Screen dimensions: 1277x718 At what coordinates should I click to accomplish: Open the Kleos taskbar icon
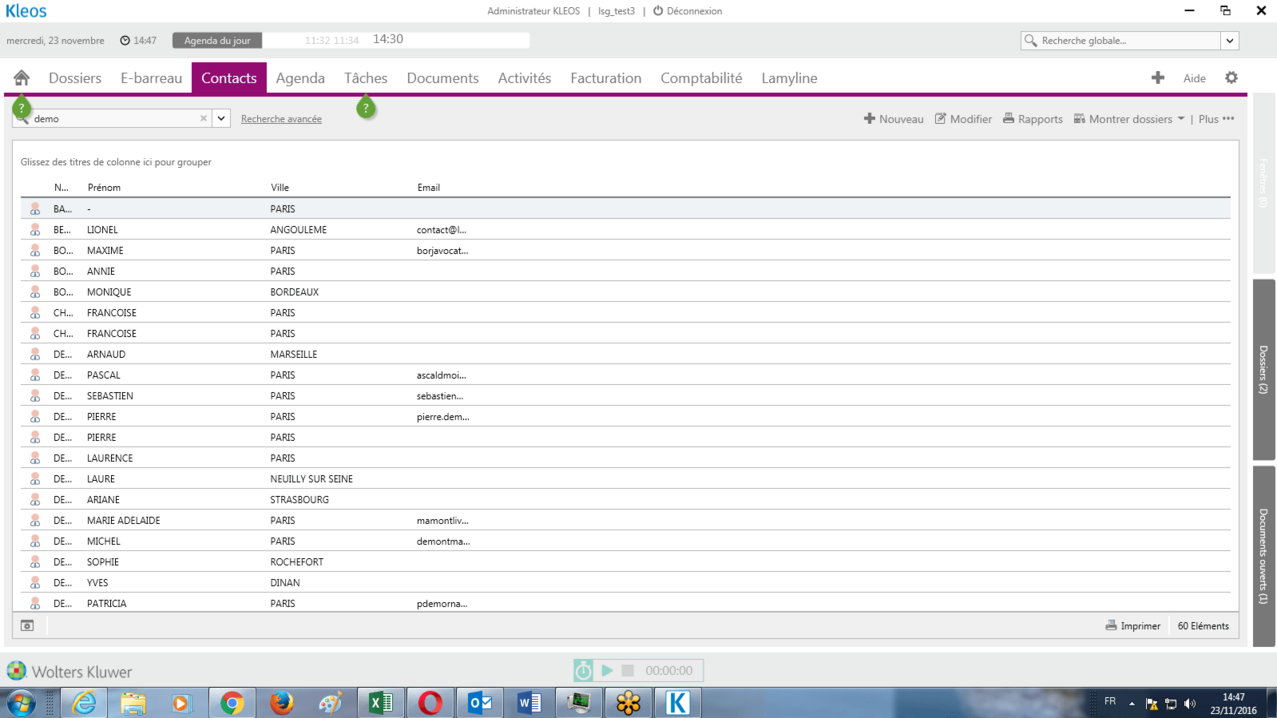click(677, 703)
